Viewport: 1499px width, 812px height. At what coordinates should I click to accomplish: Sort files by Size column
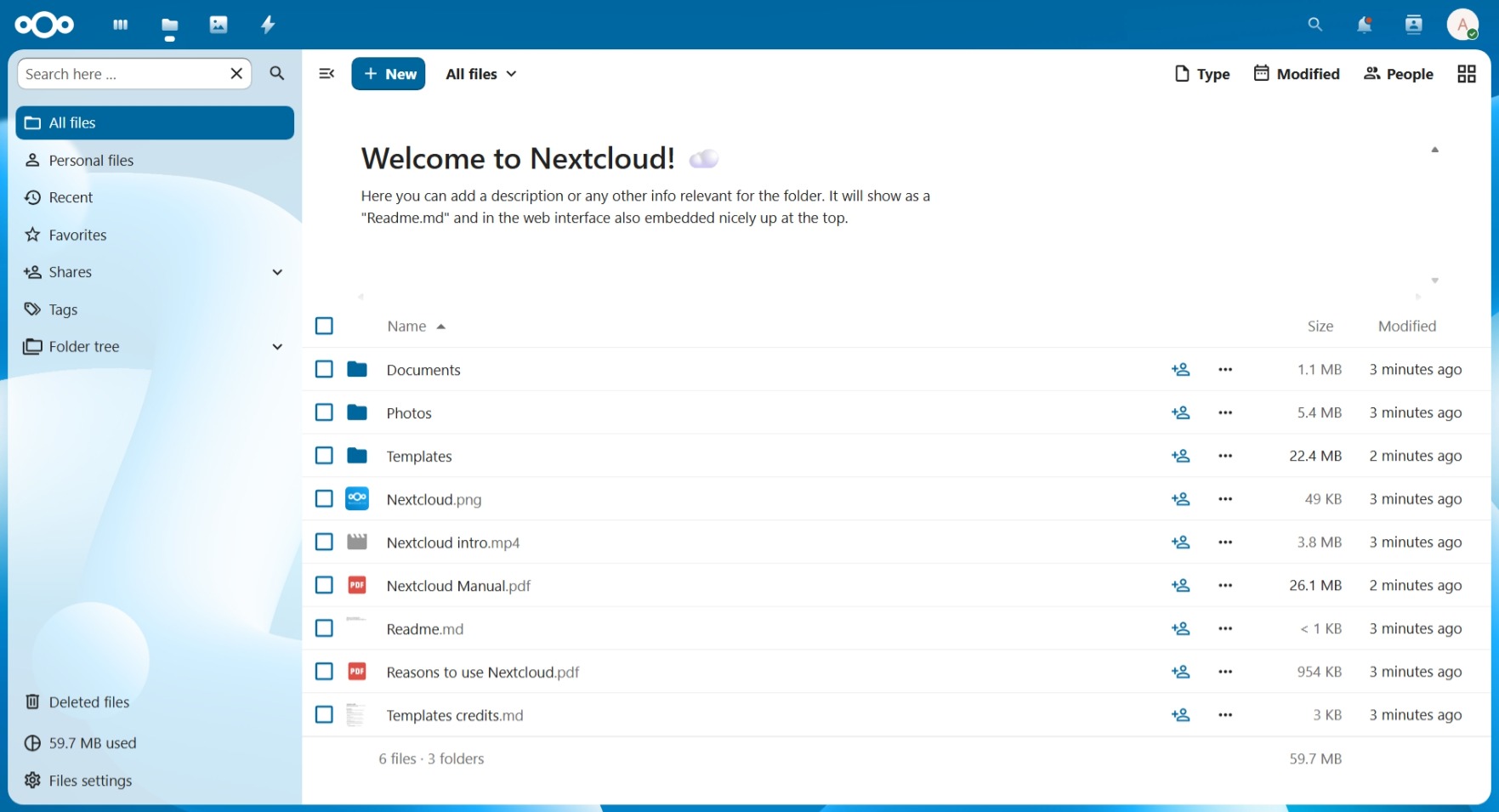click(1320, 327)
